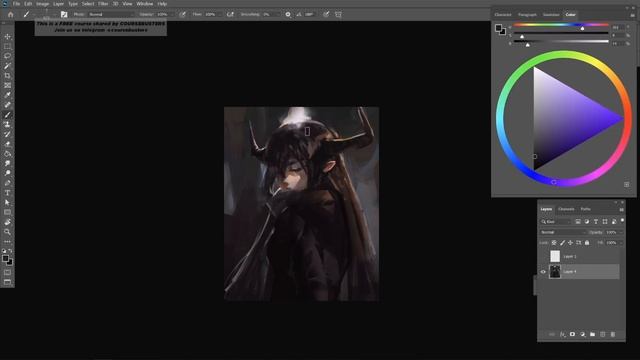This screenshot has width=640, height=360.
Task: Select the History Brush tool
Action: click(7, 134)
